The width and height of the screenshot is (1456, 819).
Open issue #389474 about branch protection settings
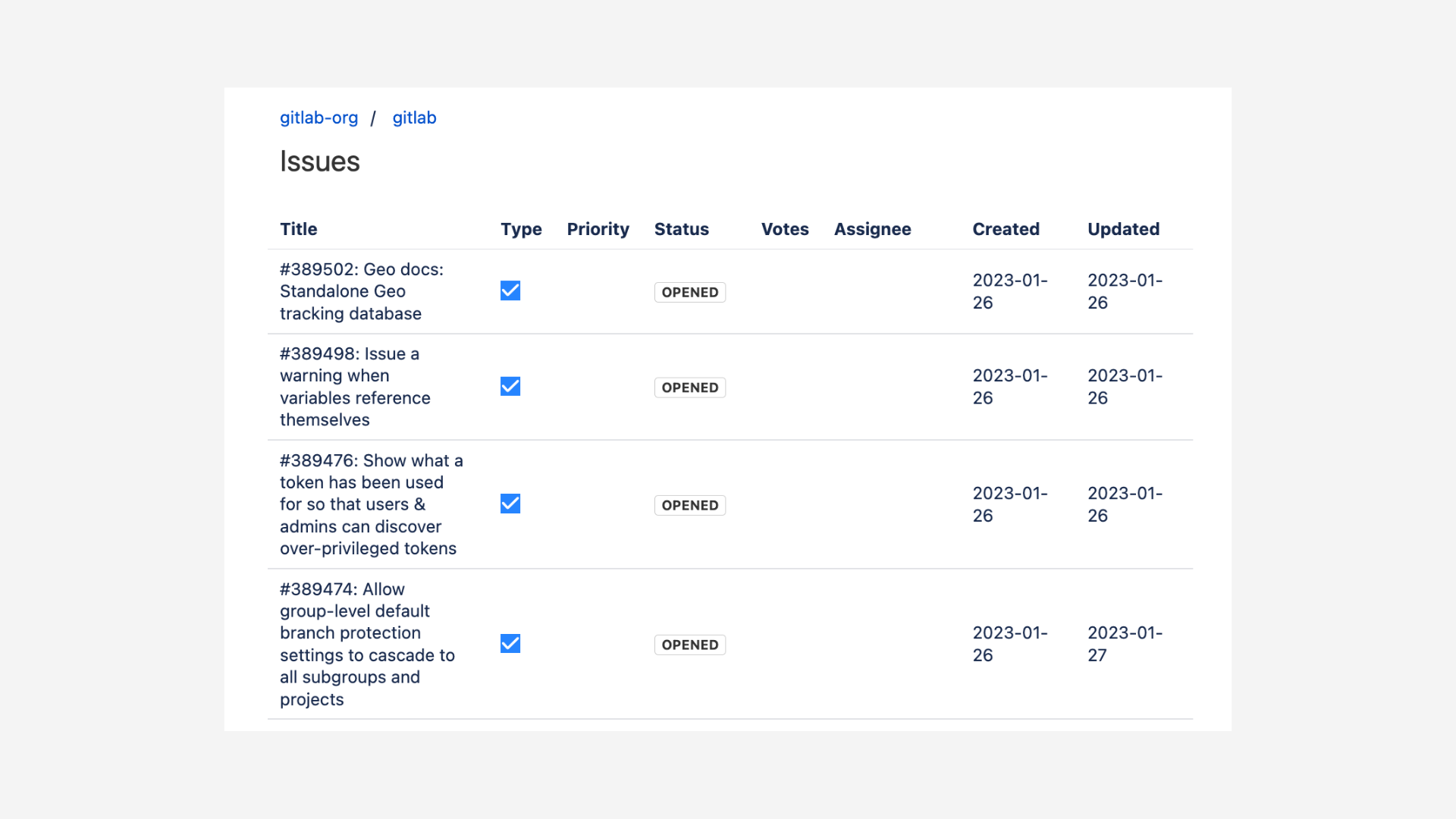(x=366, y=644)
